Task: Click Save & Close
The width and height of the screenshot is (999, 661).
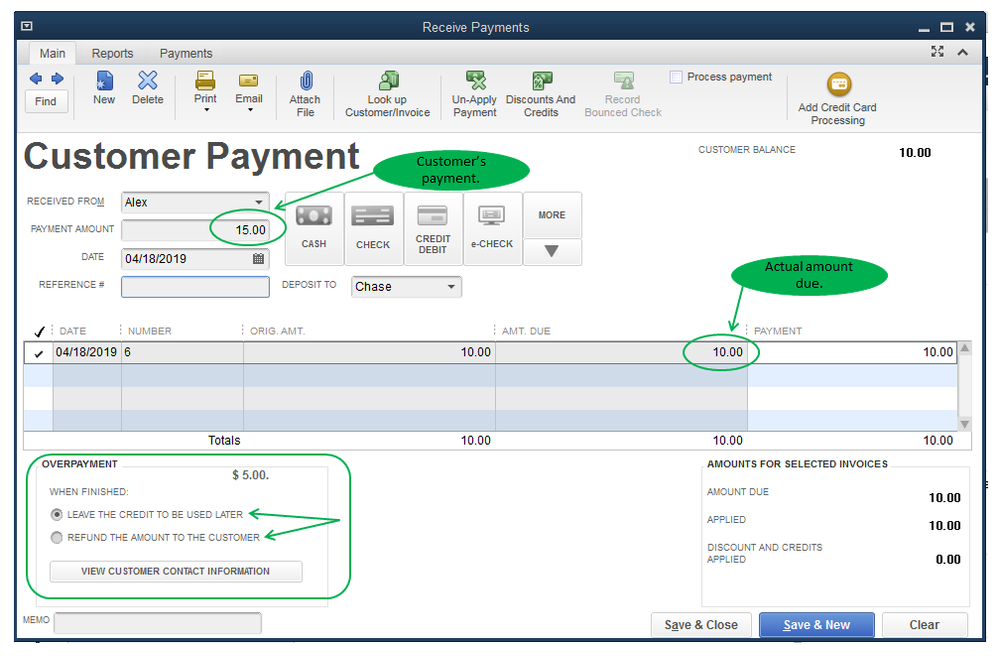Action: 701,625
